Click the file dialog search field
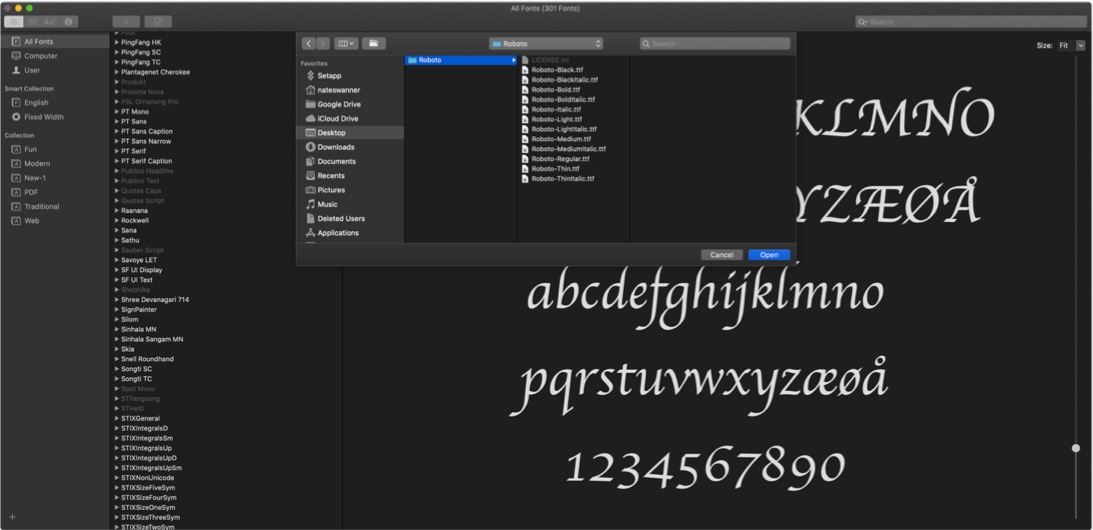1093x530 pixels. 715,43
